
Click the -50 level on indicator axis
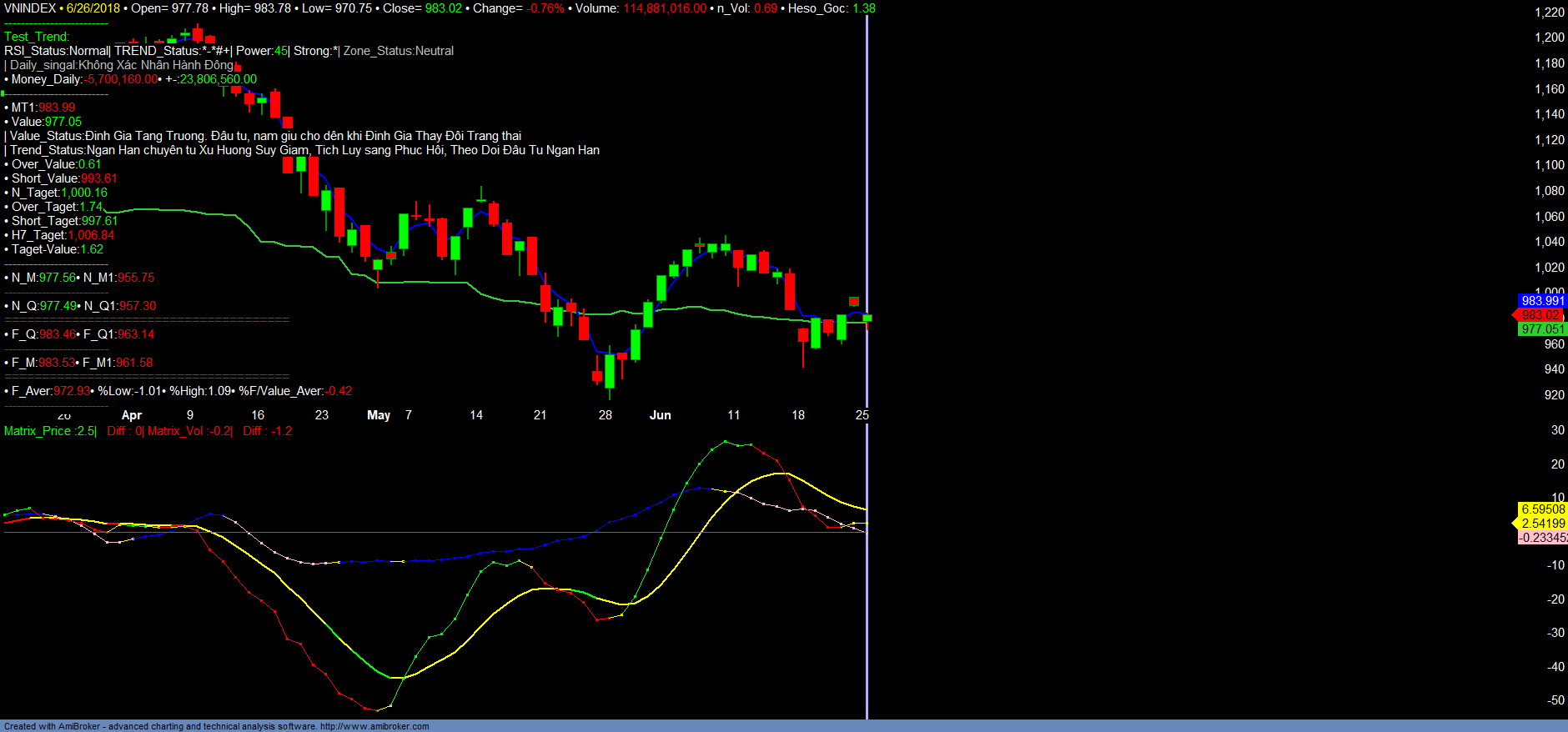(1555, 700)
